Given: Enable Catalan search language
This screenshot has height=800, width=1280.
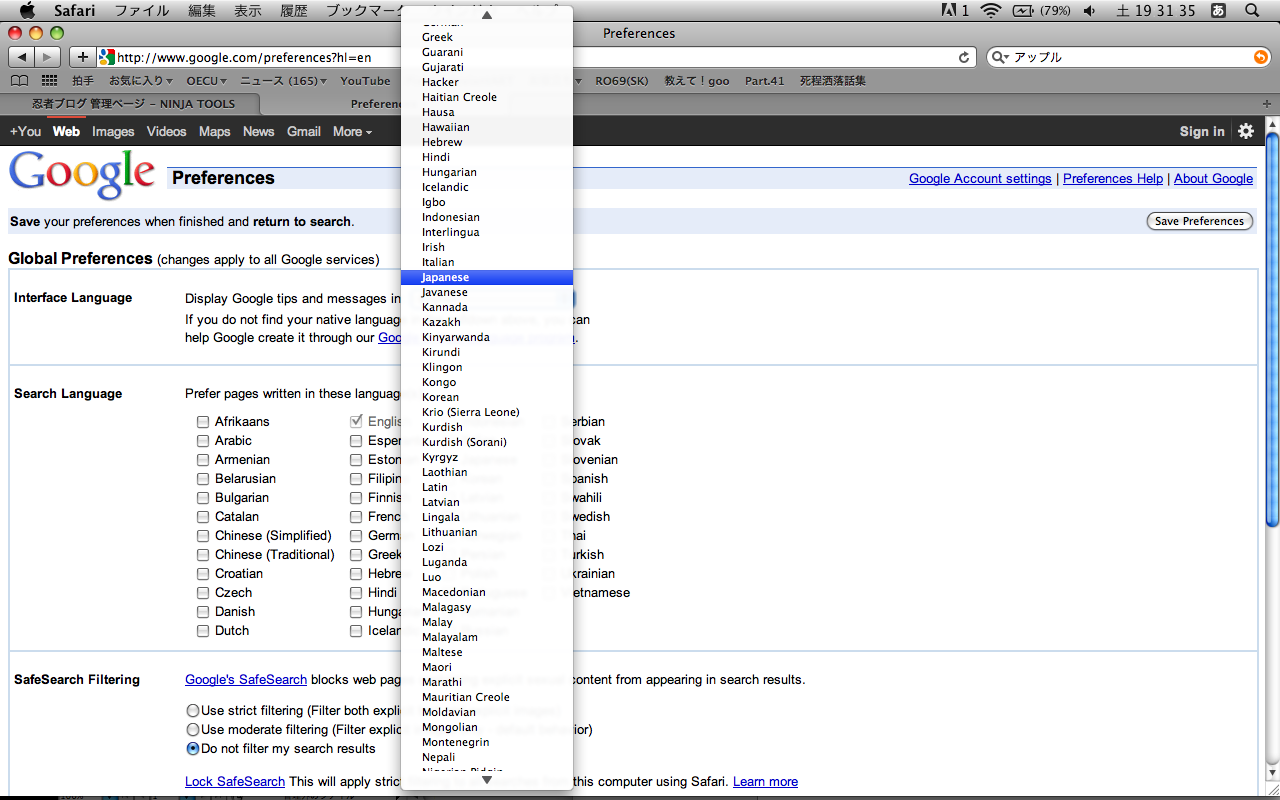Looking at the screenshot, I should pyautogui.click(x=203, y=517).
